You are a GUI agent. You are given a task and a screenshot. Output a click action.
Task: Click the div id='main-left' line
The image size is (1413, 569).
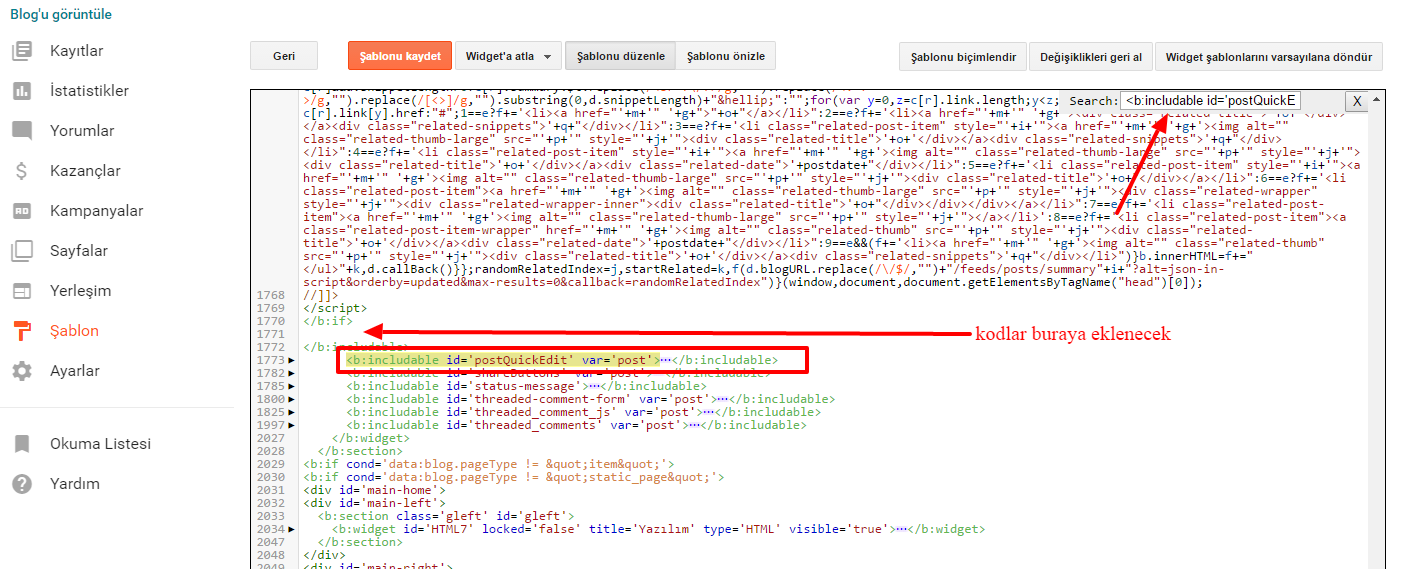click(374, 503)
